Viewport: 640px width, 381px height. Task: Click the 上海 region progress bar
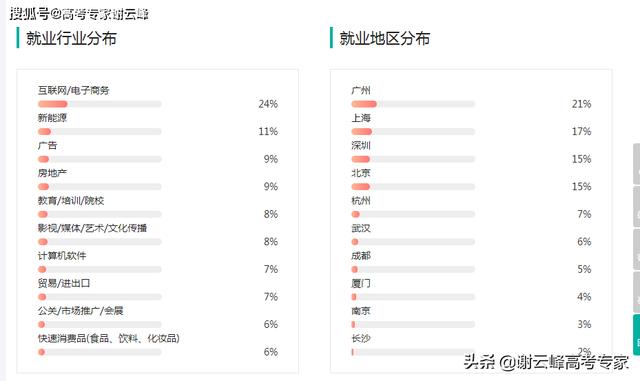click(413, 131)
